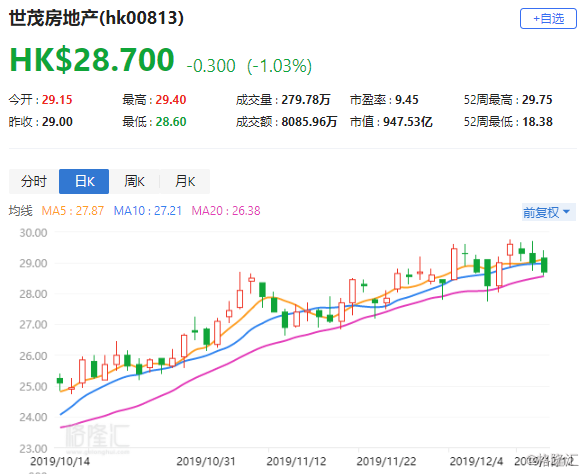Click the MA10 : 27.21 indicator label

[x=148, y=211]
